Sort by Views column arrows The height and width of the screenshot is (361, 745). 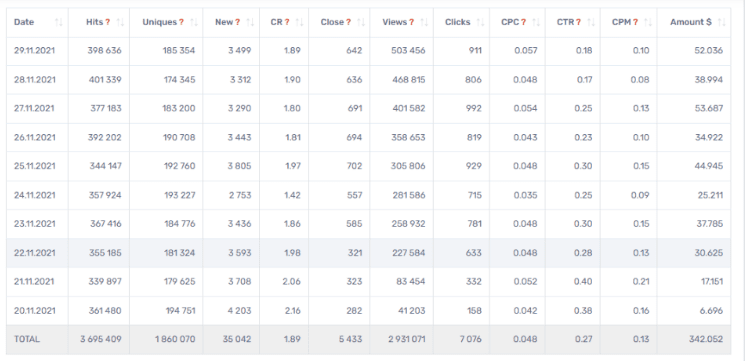tap(424, 22)
